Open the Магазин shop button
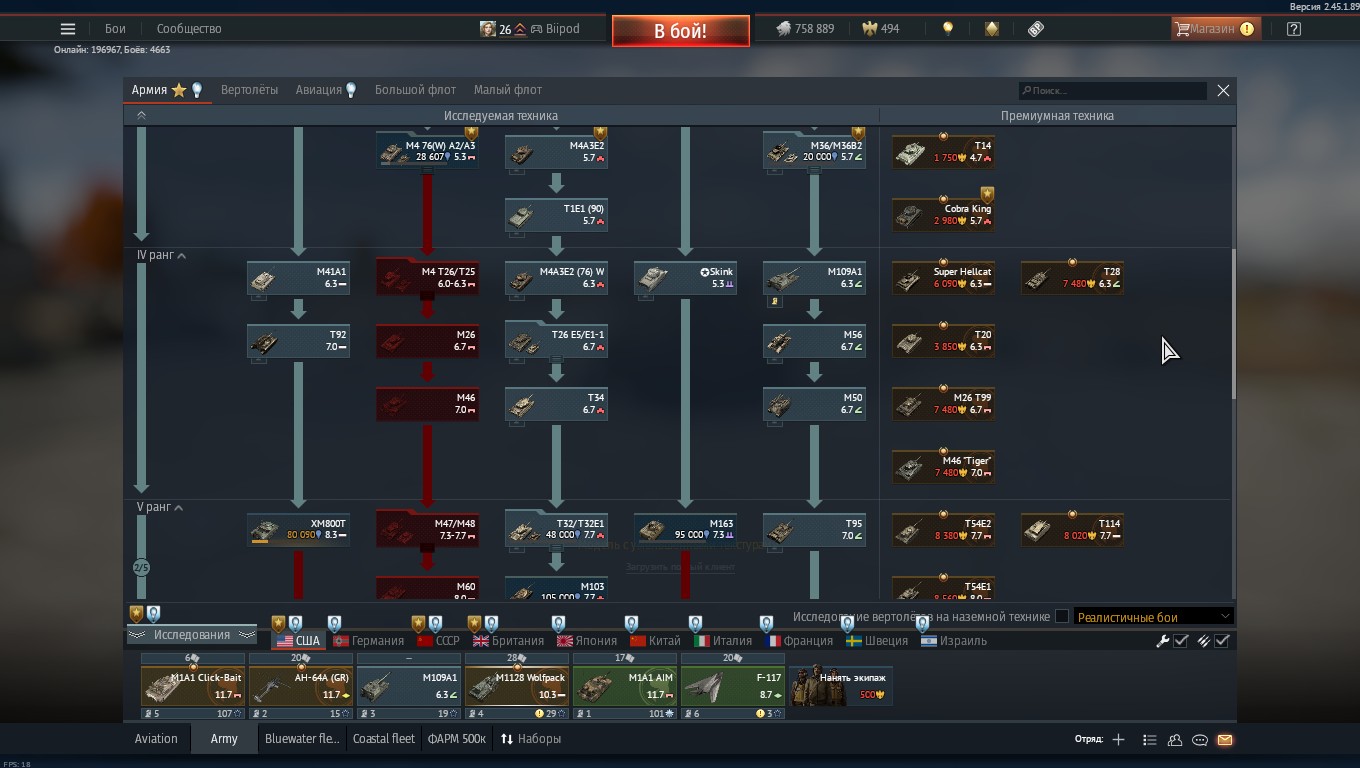The image size is (1360, 768). point(1214,29)
